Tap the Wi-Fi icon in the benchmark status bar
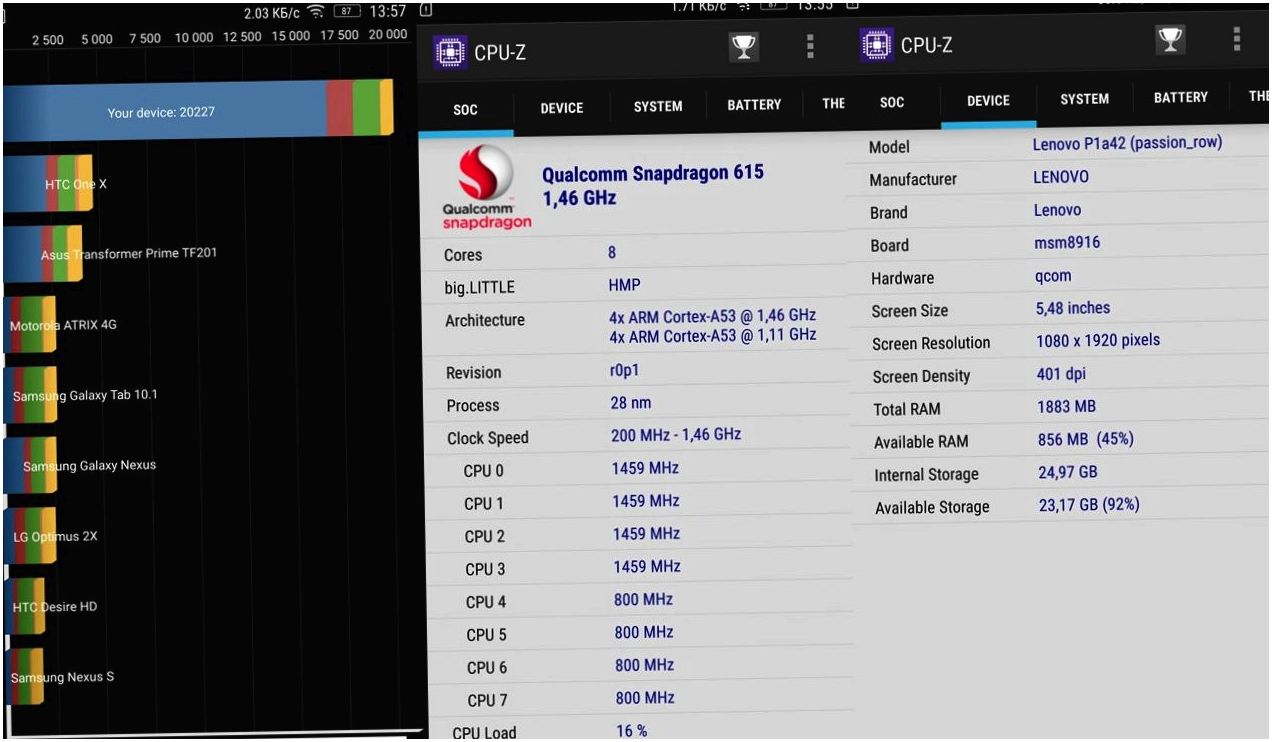 (x=316, y=12)
